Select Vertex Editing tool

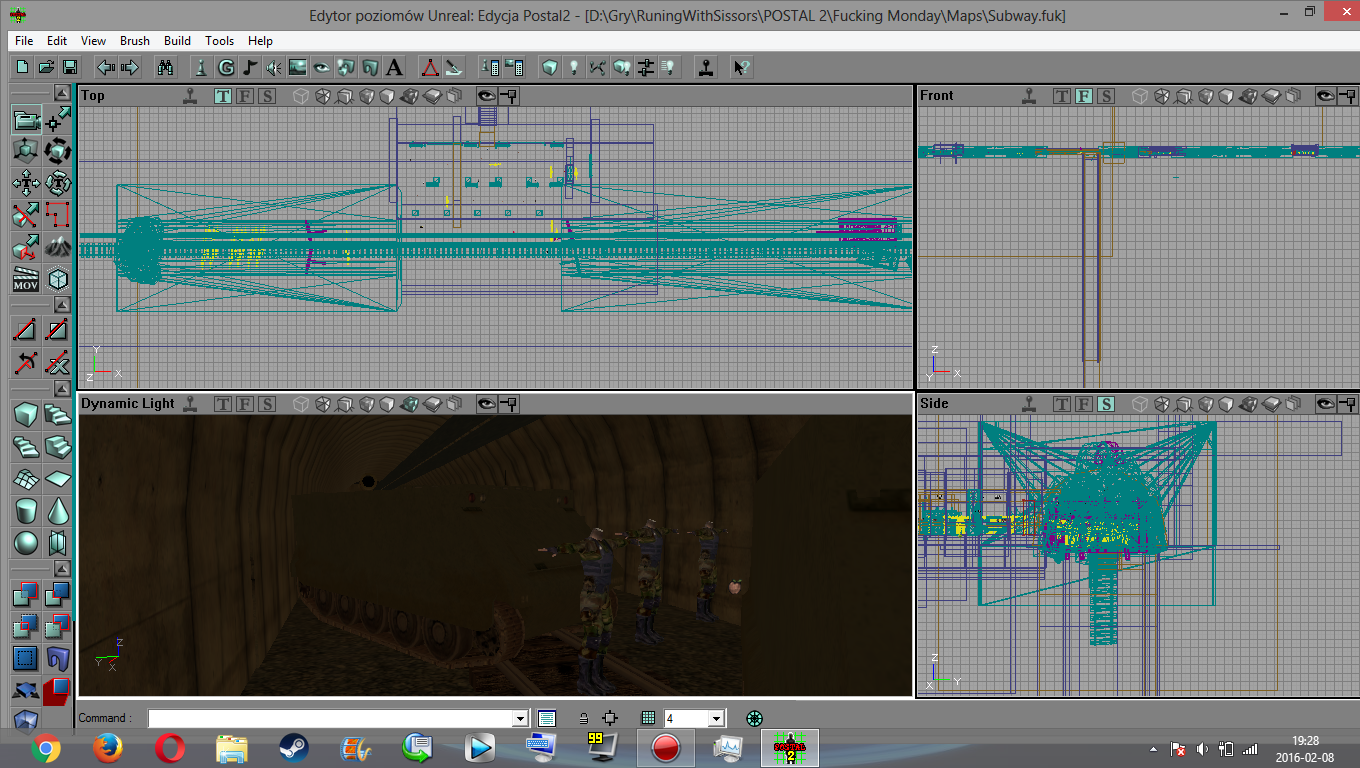tap(58, 119)
